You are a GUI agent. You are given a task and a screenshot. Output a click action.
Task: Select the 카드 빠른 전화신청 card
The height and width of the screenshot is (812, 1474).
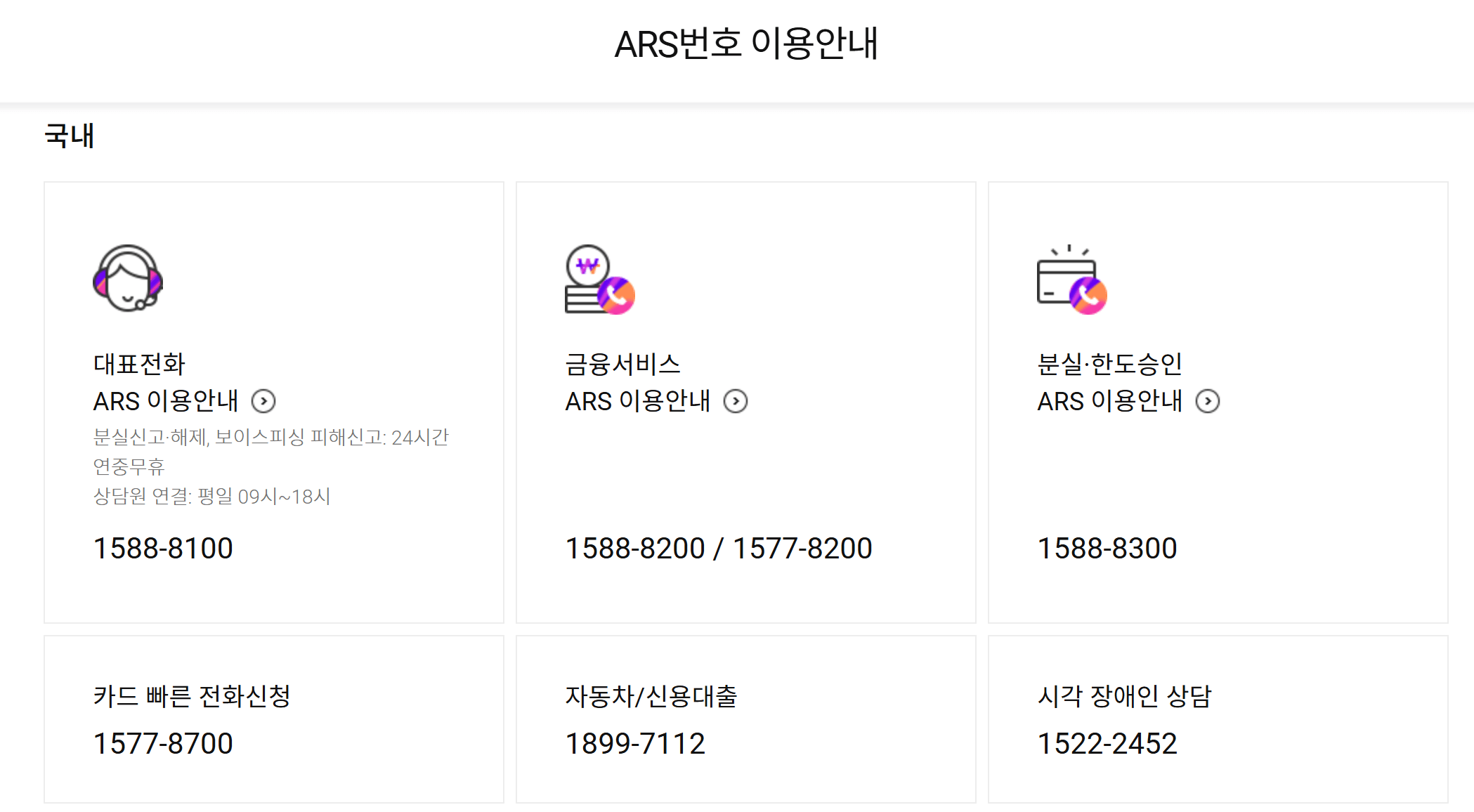tap(192, 696)
